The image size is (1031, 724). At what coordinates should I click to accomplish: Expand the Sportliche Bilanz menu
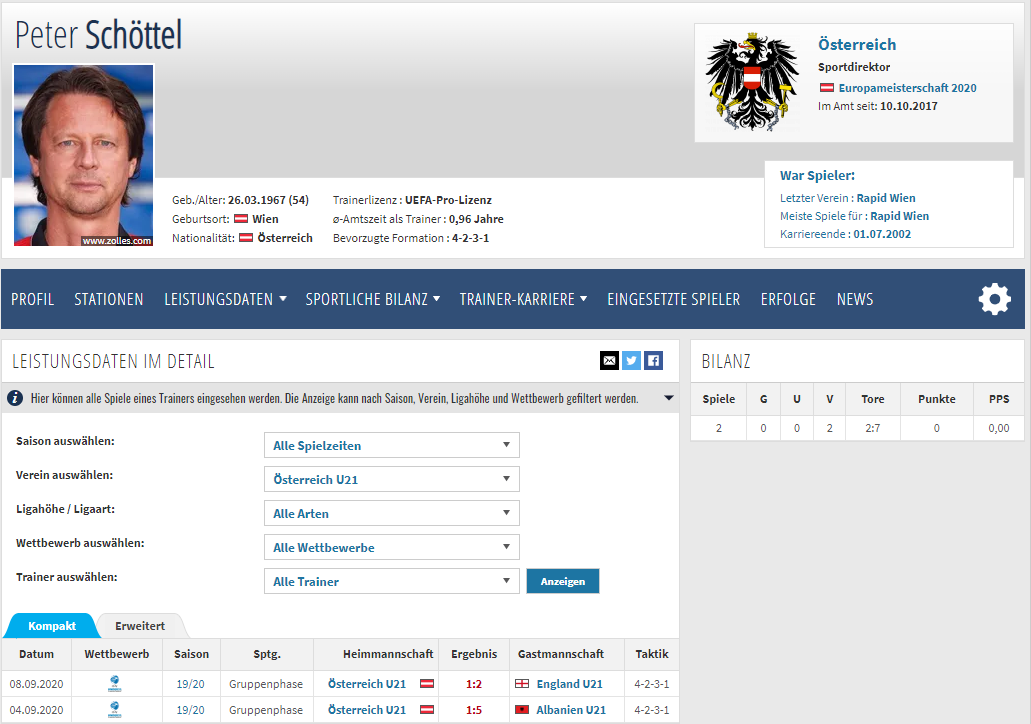(x=373, y=299)
